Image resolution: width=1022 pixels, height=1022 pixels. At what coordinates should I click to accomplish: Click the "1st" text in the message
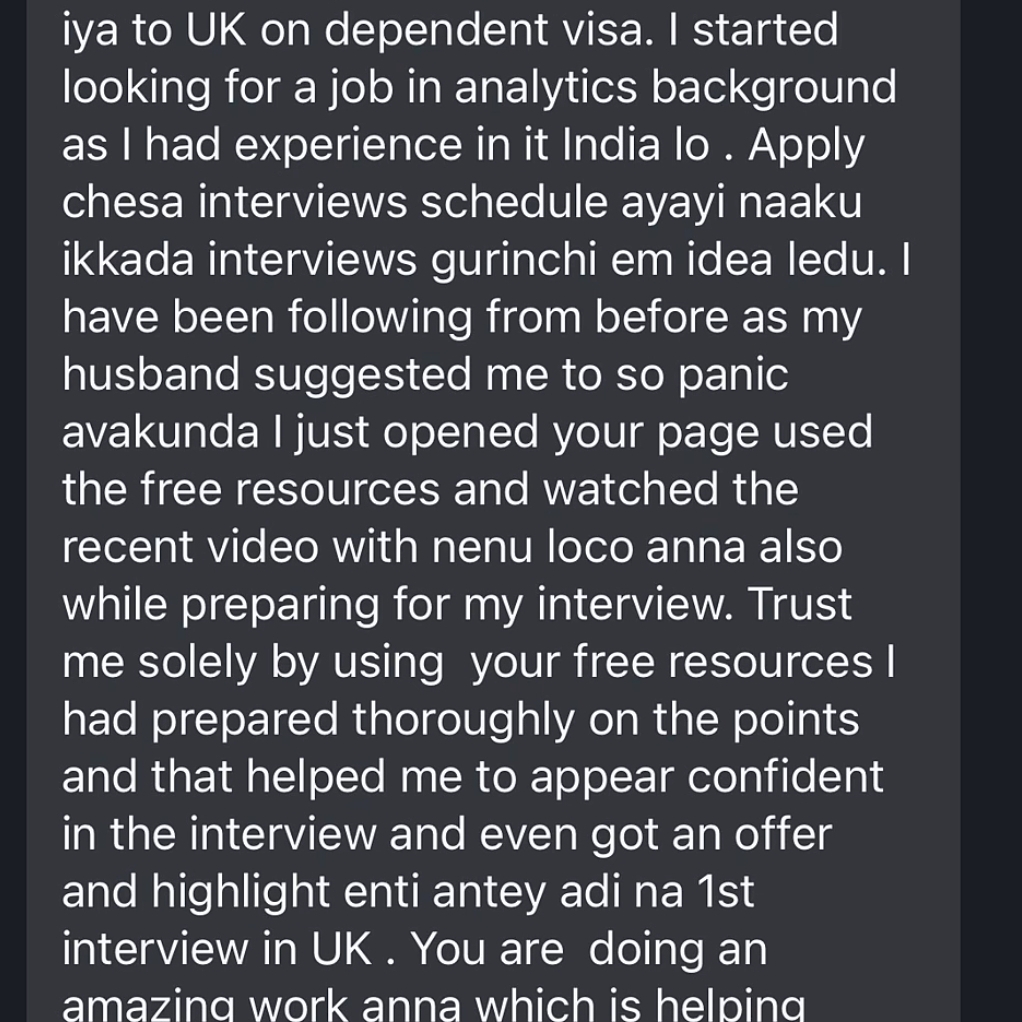click(723, 892)
